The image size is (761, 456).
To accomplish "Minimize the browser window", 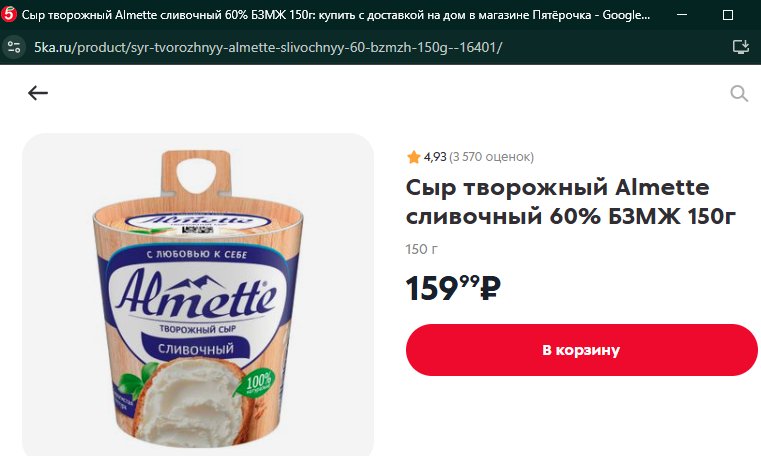I will [682, 15].
